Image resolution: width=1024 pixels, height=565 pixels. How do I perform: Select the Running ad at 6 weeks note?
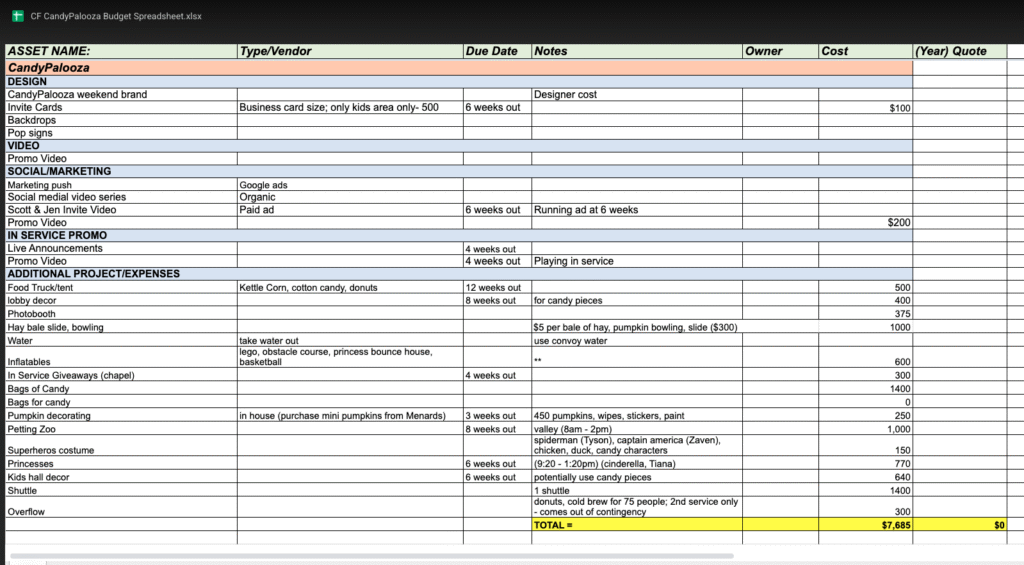(x=637, y=210)
